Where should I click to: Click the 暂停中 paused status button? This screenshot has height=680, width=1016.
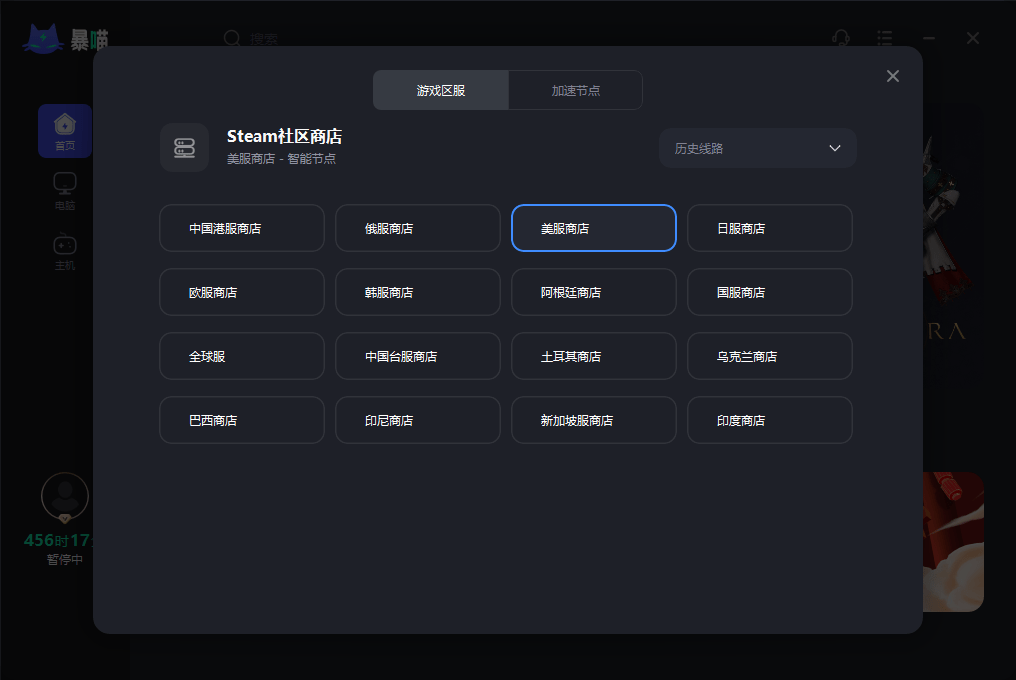[64, 559]
